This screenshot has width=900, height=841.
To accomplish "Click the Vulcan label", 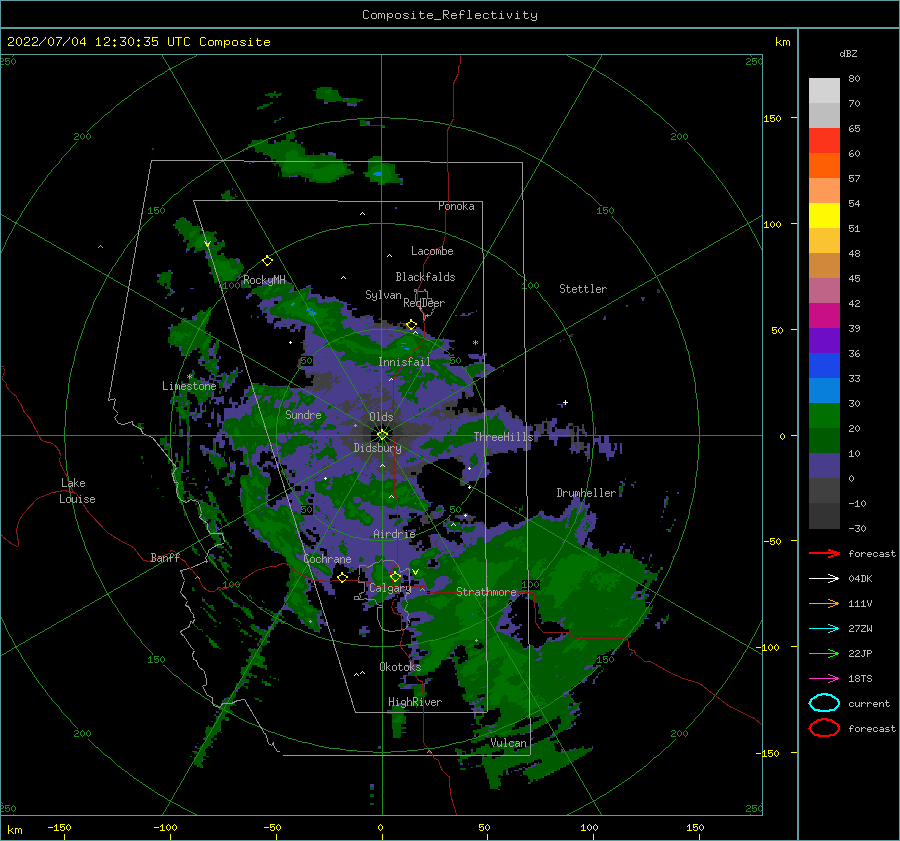I will click(x=508, y=743).
